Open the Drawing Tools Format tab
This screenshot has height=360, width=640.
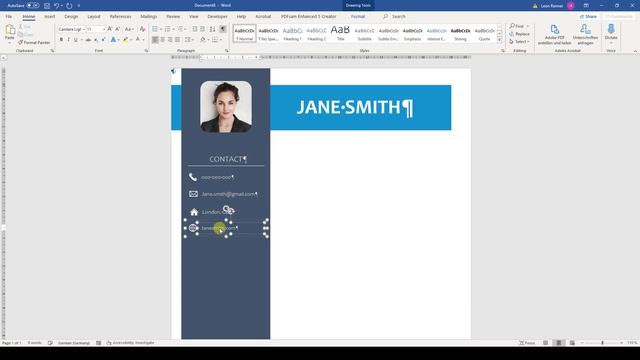(358, 16)
